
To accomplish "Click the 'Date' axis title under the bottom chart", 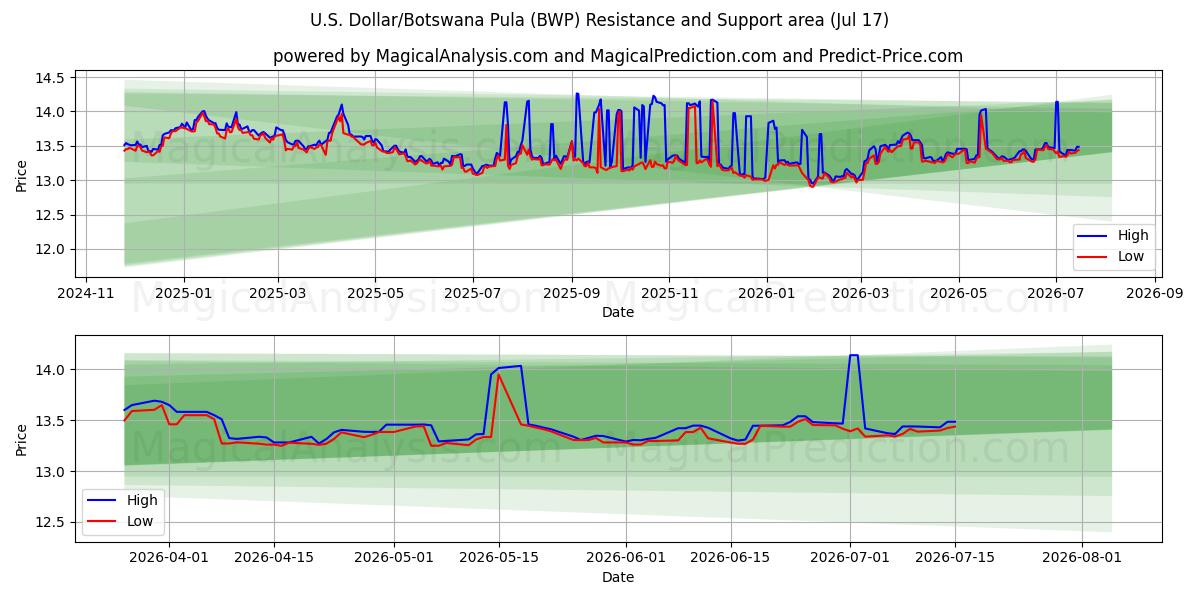I will [618, 577].
